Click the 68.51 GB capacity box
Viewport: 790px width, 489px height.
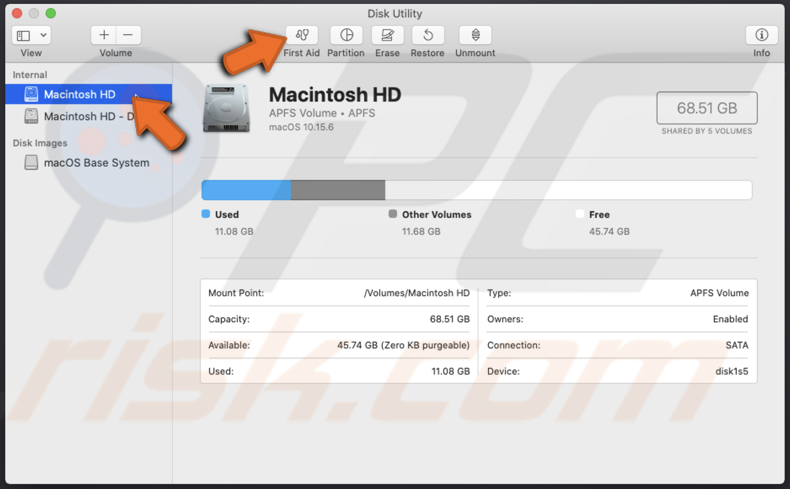pos(706,108)
